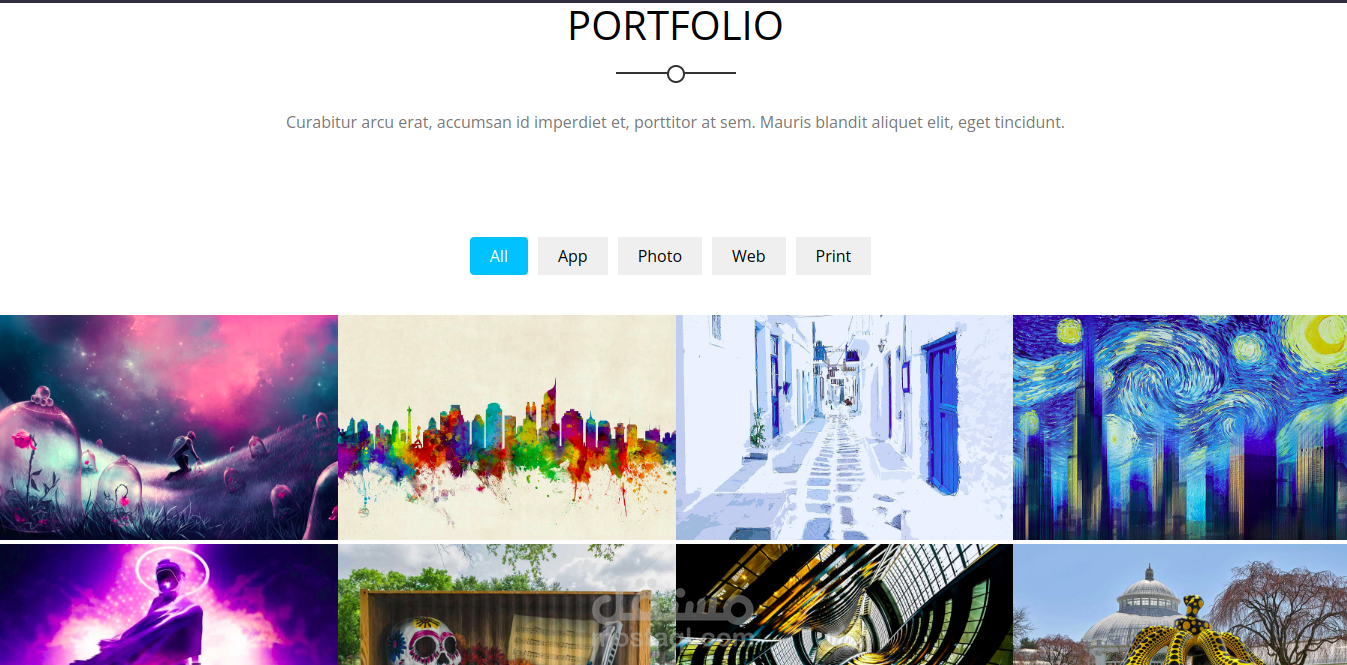Open the colorful watercolor city skyline image
Viewport: 1347px width, 665px height.
tap(507, 427)
